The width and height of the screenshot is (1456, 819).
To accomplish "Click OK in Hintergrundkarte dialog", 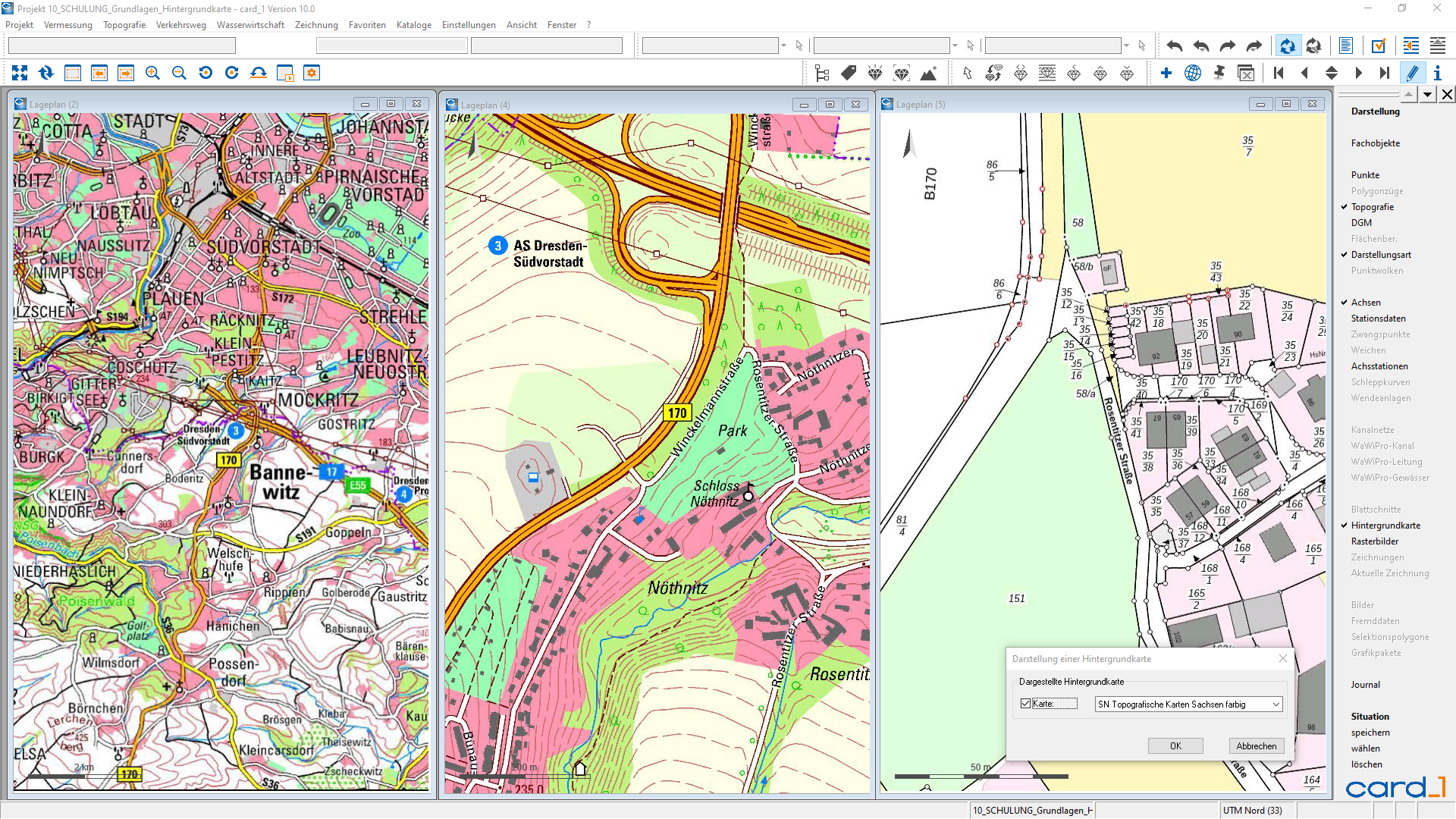I will 1175,746.
